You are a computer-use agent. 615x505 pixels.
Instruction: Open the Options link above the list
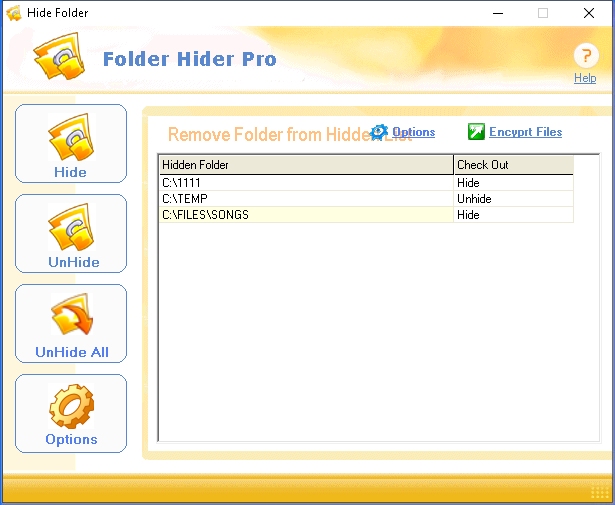point(413,132)
